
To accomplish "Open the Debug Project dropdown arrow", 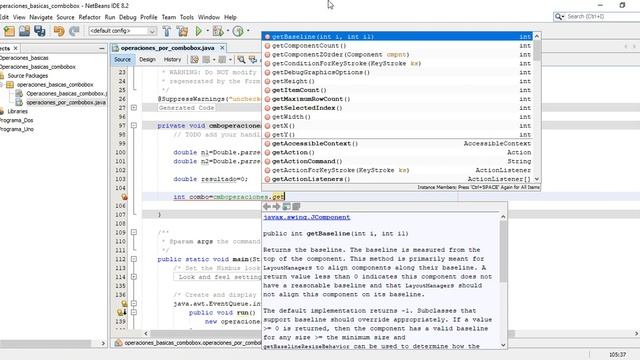I will click(x=228, y=31).
